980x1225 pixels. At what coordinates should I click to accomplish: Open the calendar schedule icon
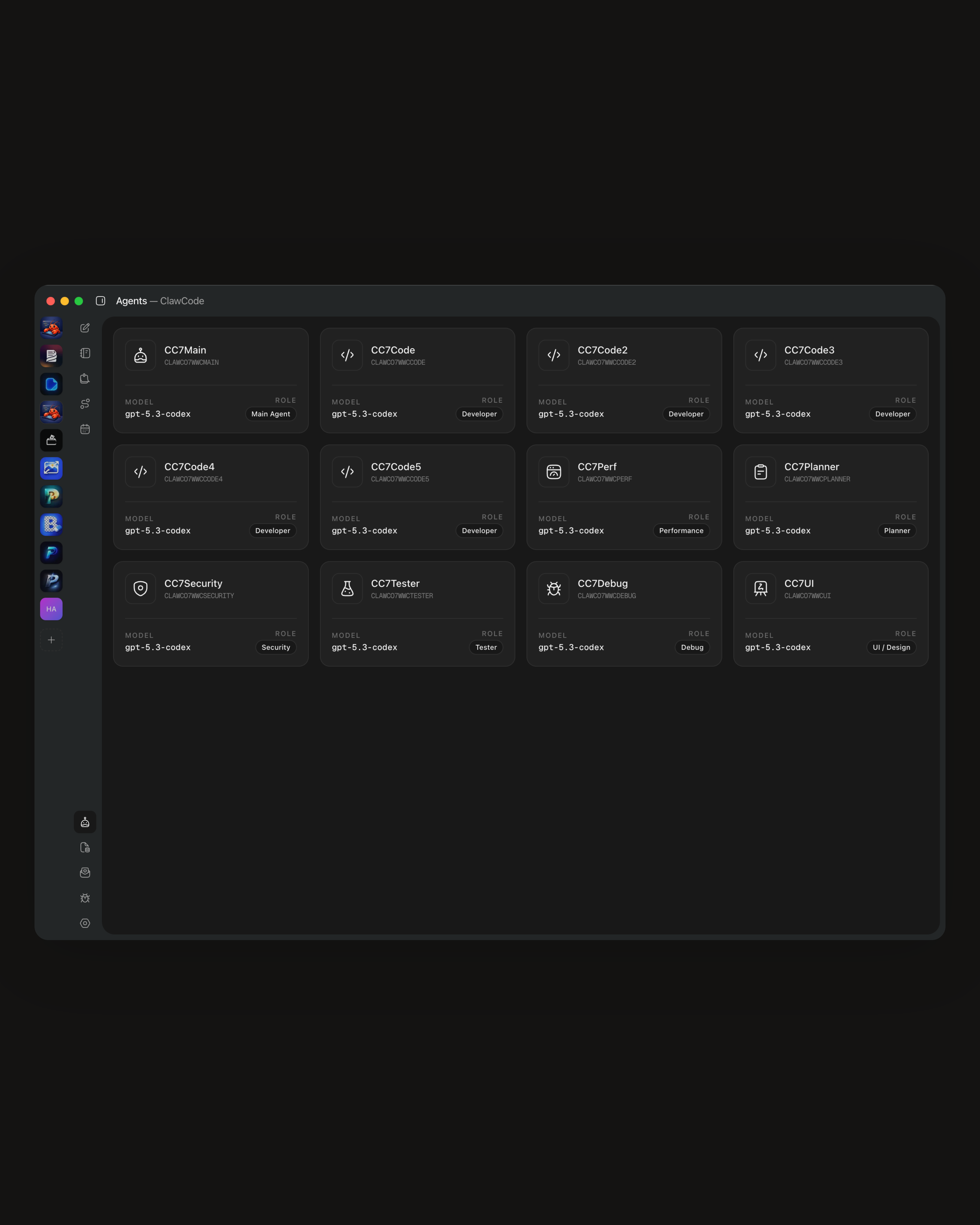pos(85,429)
